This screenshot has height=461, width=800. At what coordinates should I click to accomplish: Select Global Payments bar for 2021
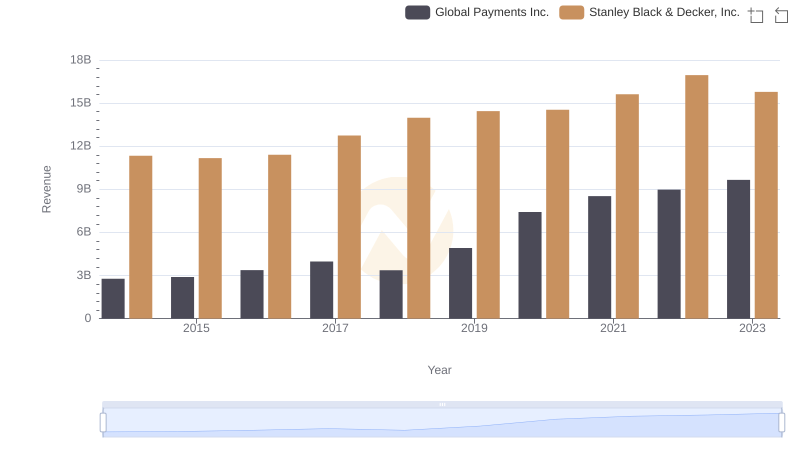[x=599, y=257]
